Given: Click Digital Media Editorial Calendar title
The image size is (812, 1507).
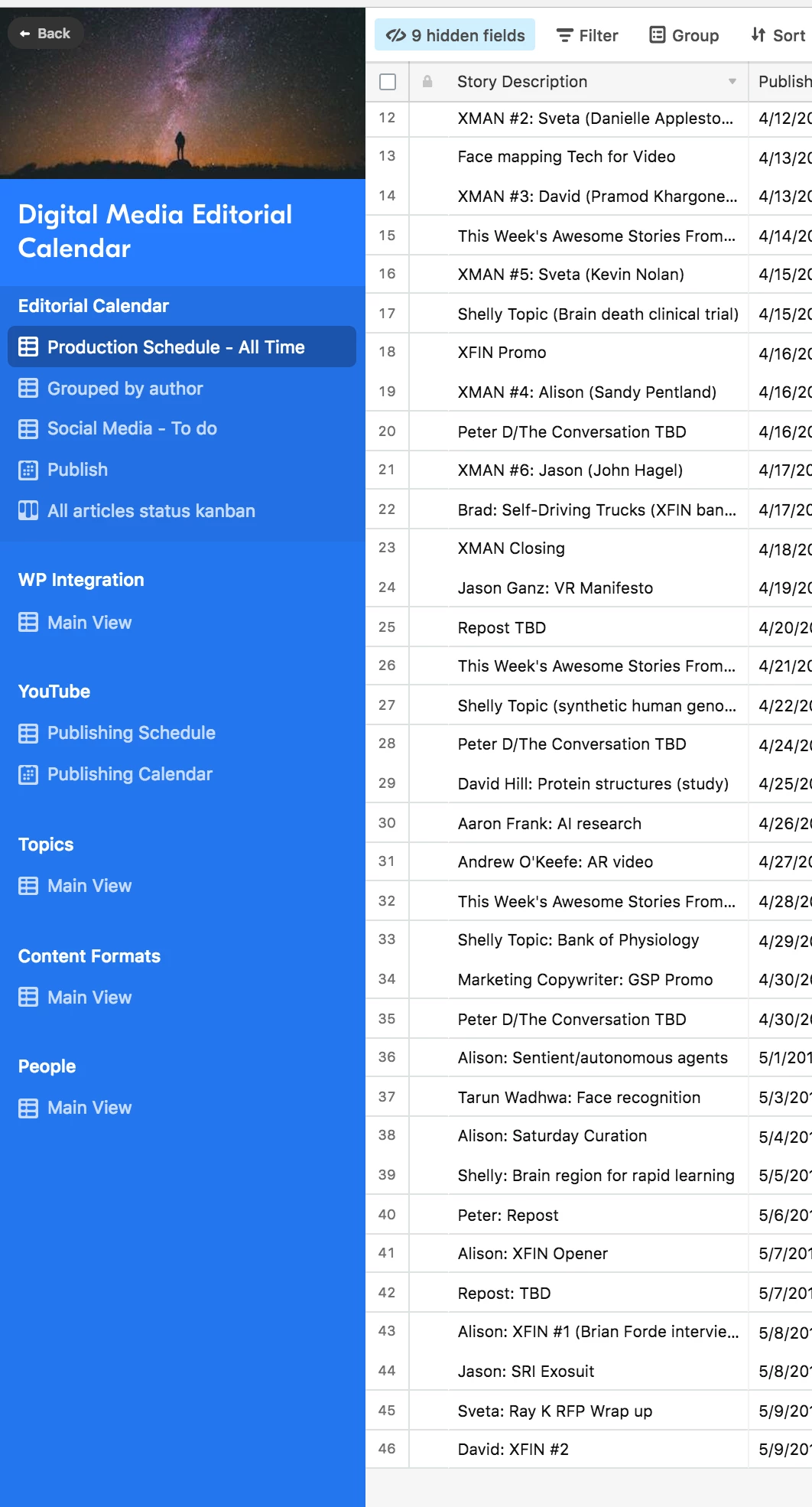Looking at the screenshot, I should (155, 231).
